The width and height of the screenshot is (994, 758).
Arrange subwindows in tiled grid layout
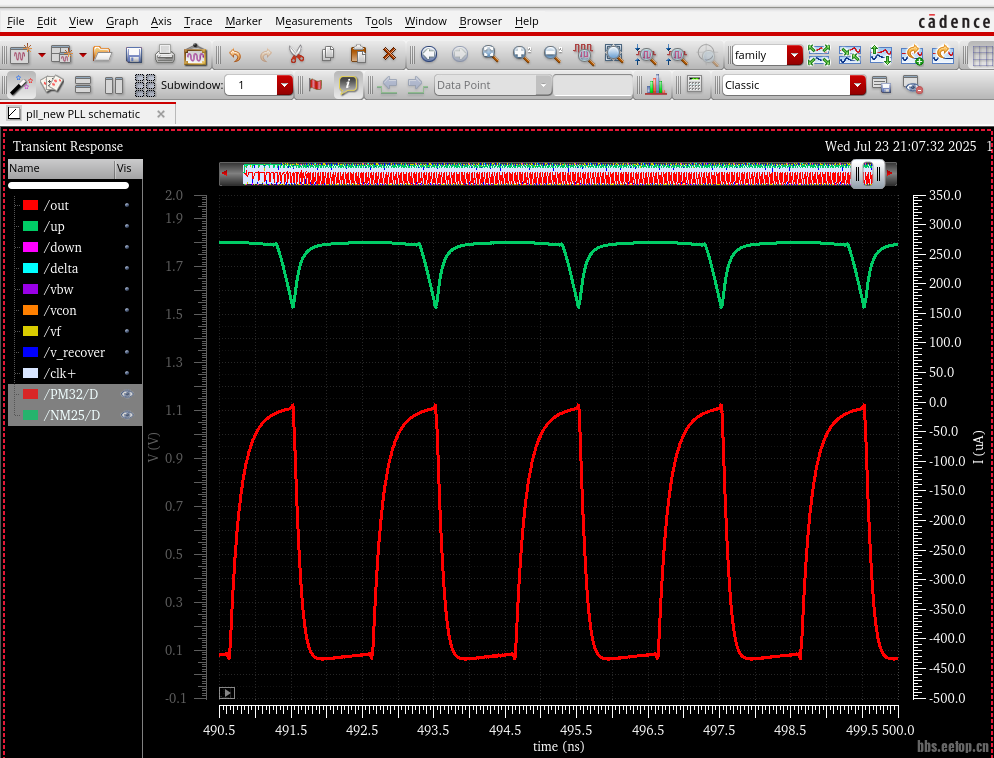pyautogui.click(x=145, y=85)
